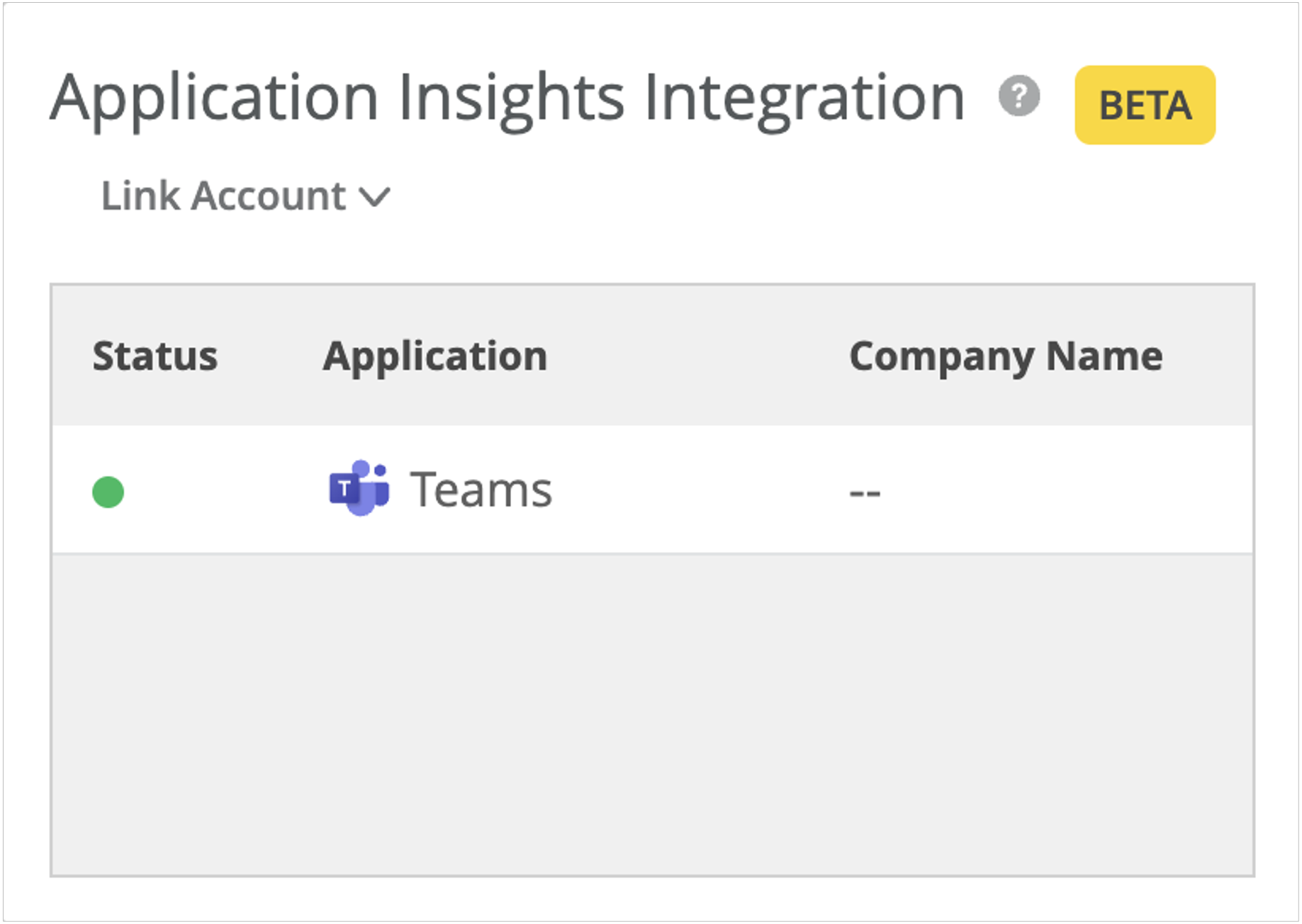
Task: Click the green status indicator dot
Action: [x=108, y=492]
